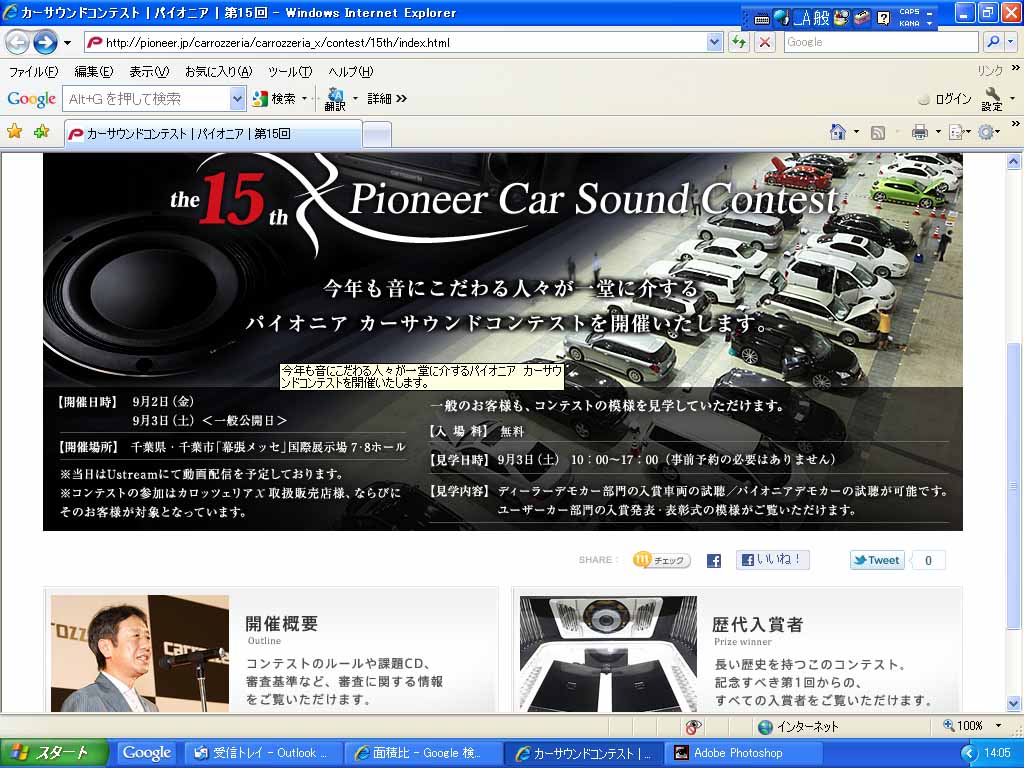Click the Home page icon in command bar
Image resolution: width=1024 pixels, height=768 pixels.
[x=838, y=132]
